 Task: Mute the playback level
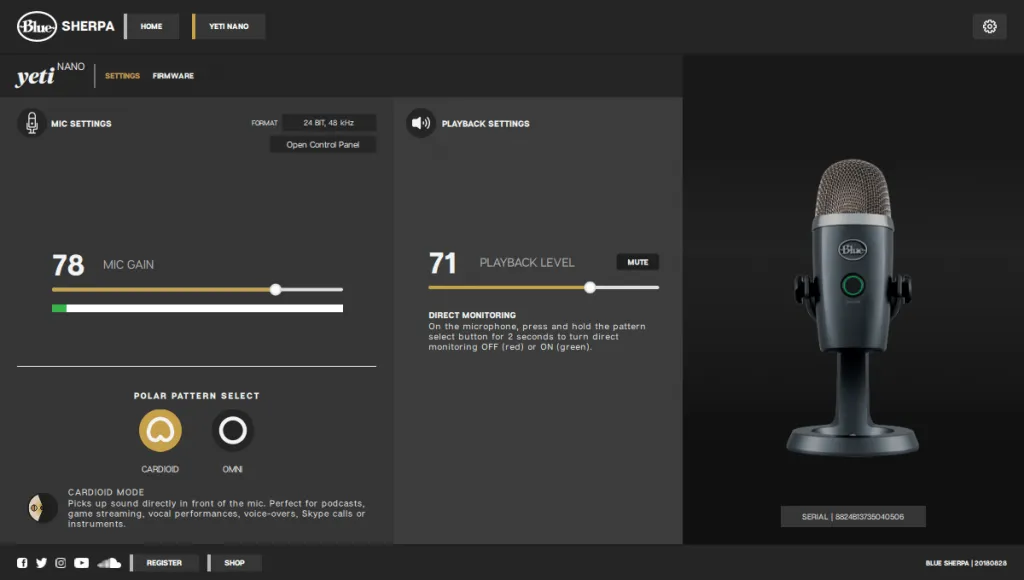pos(637,262)
